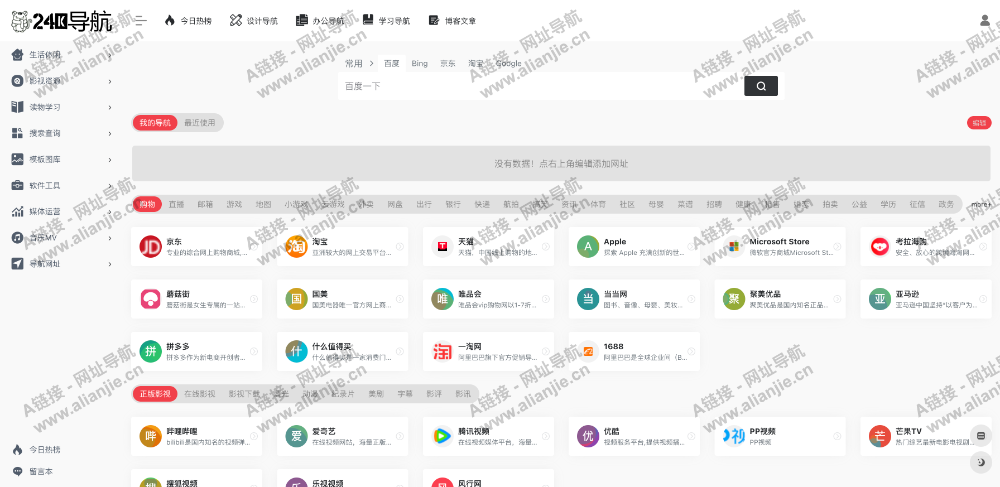Click the 生活休闲 house icon in sidebar
This screenshot has width=1000, height=487.
pos(17,55)
